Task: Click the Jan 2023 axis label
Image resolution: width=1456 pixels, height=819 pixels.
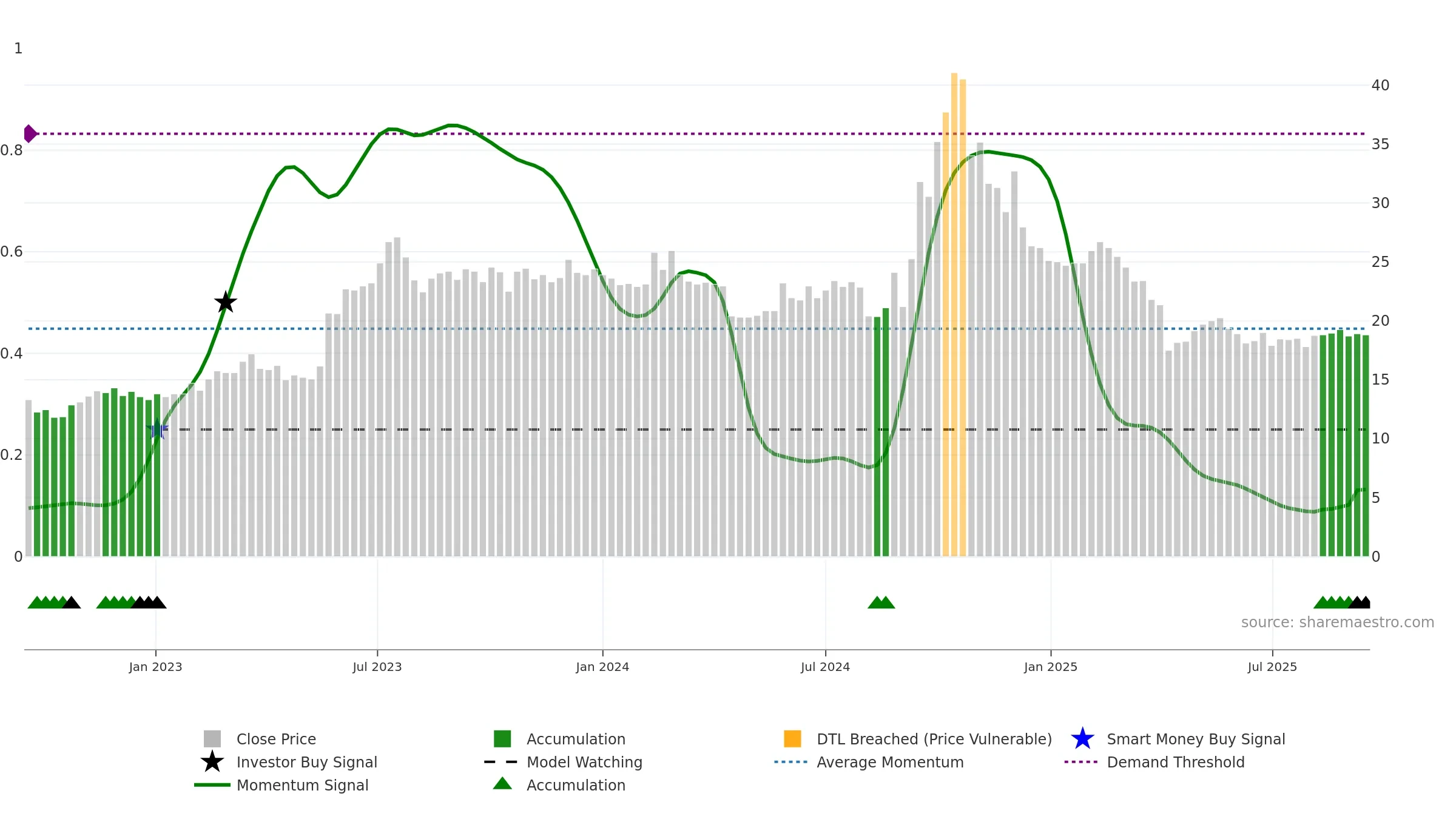Action: pos(155,667)
